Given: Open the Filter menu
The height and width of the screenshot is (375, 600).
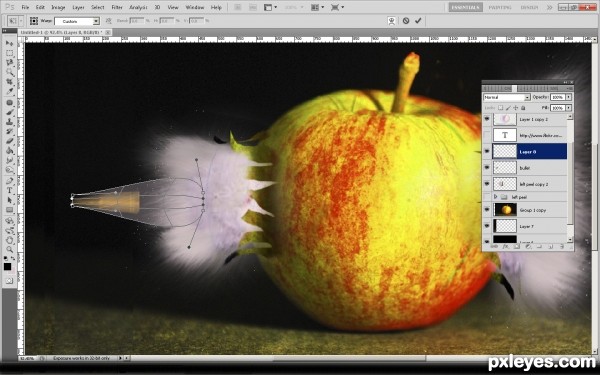Looking at the screenshot, I should coord(117,7).
